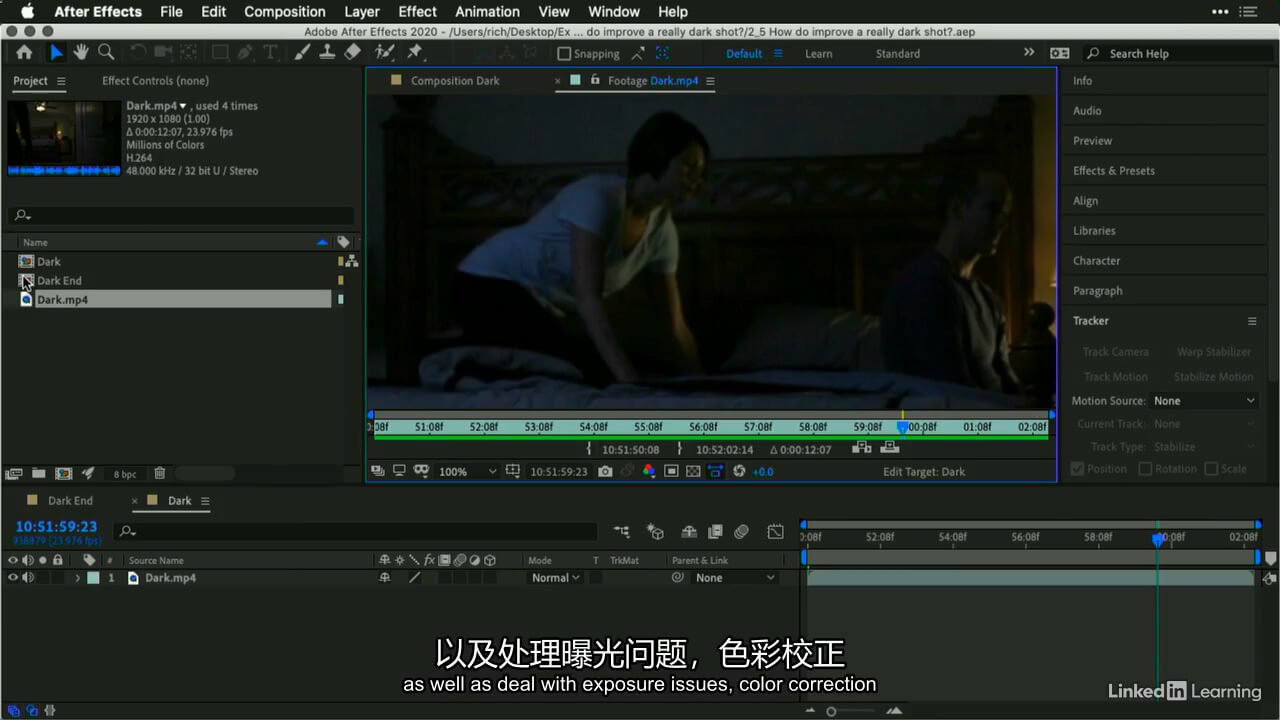1280x720 pixels.
Task: Toggle Frame Blending icon in timeline
Action: point(715,532)
